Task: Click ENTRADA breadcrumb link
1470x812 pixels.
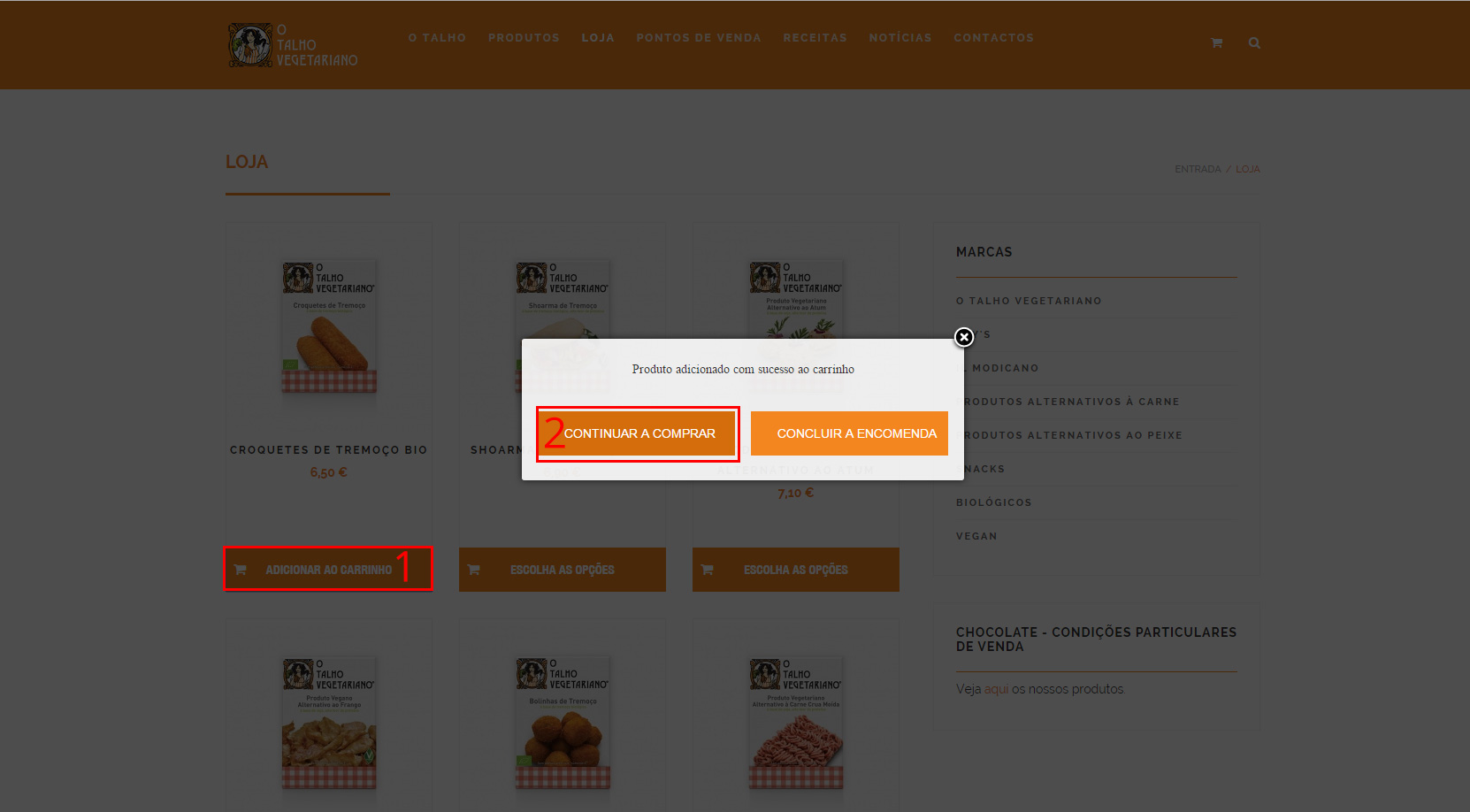Action: coord(1198,169)
